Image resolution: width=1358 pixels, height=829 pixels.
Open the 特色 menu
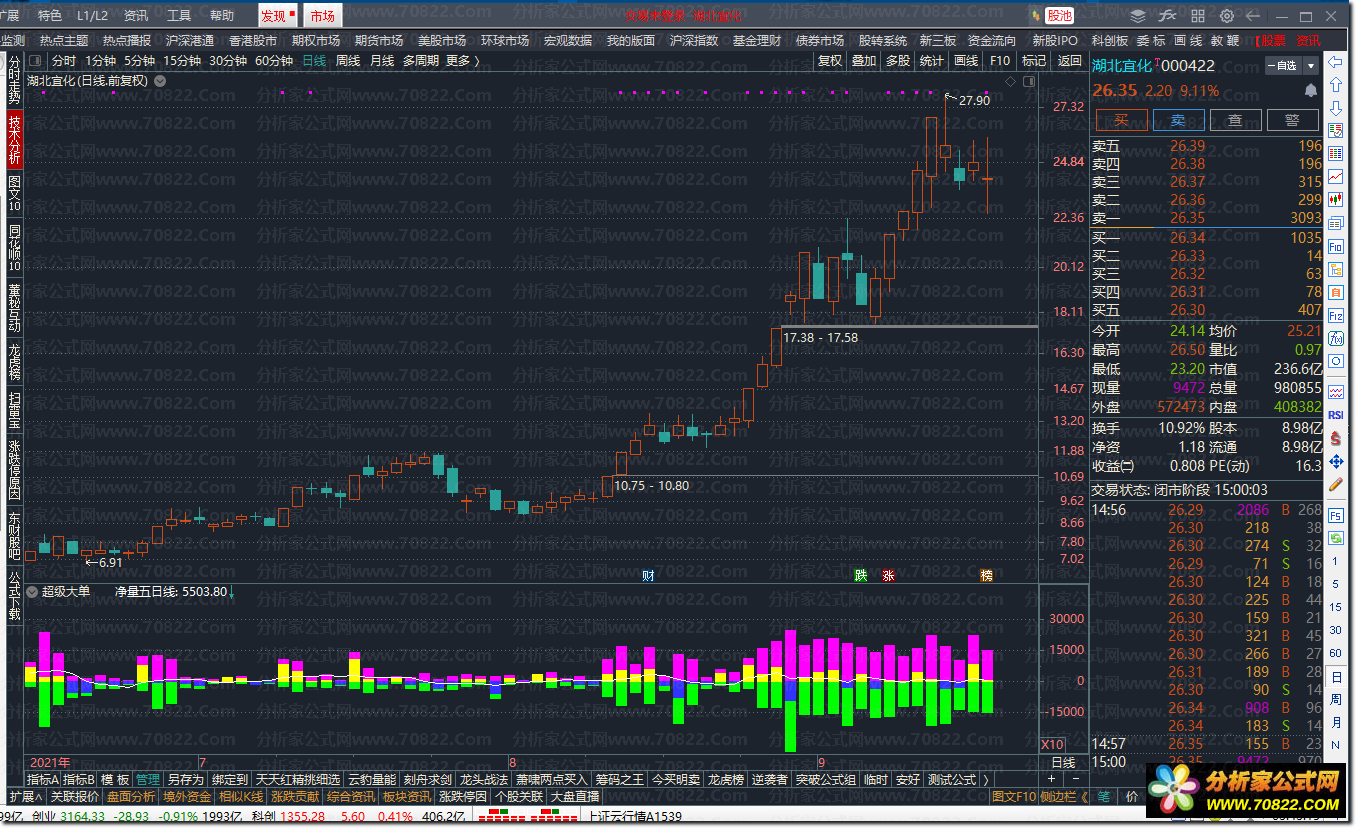coord(49,16)
